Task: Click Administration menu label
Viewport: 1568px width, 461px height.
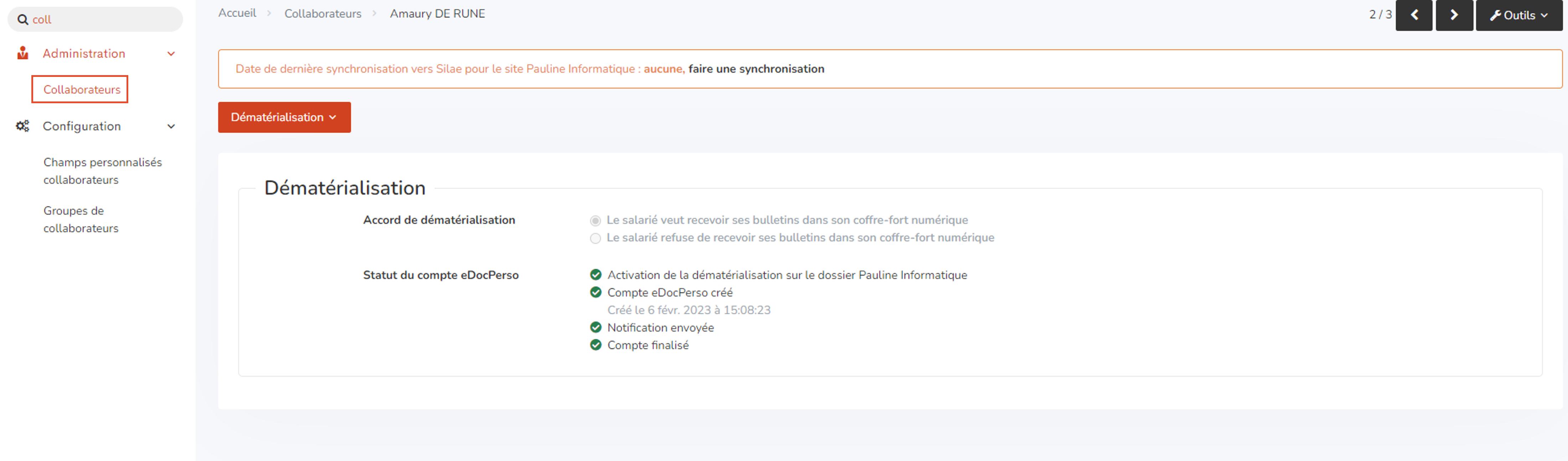Action: coord(84,53)
